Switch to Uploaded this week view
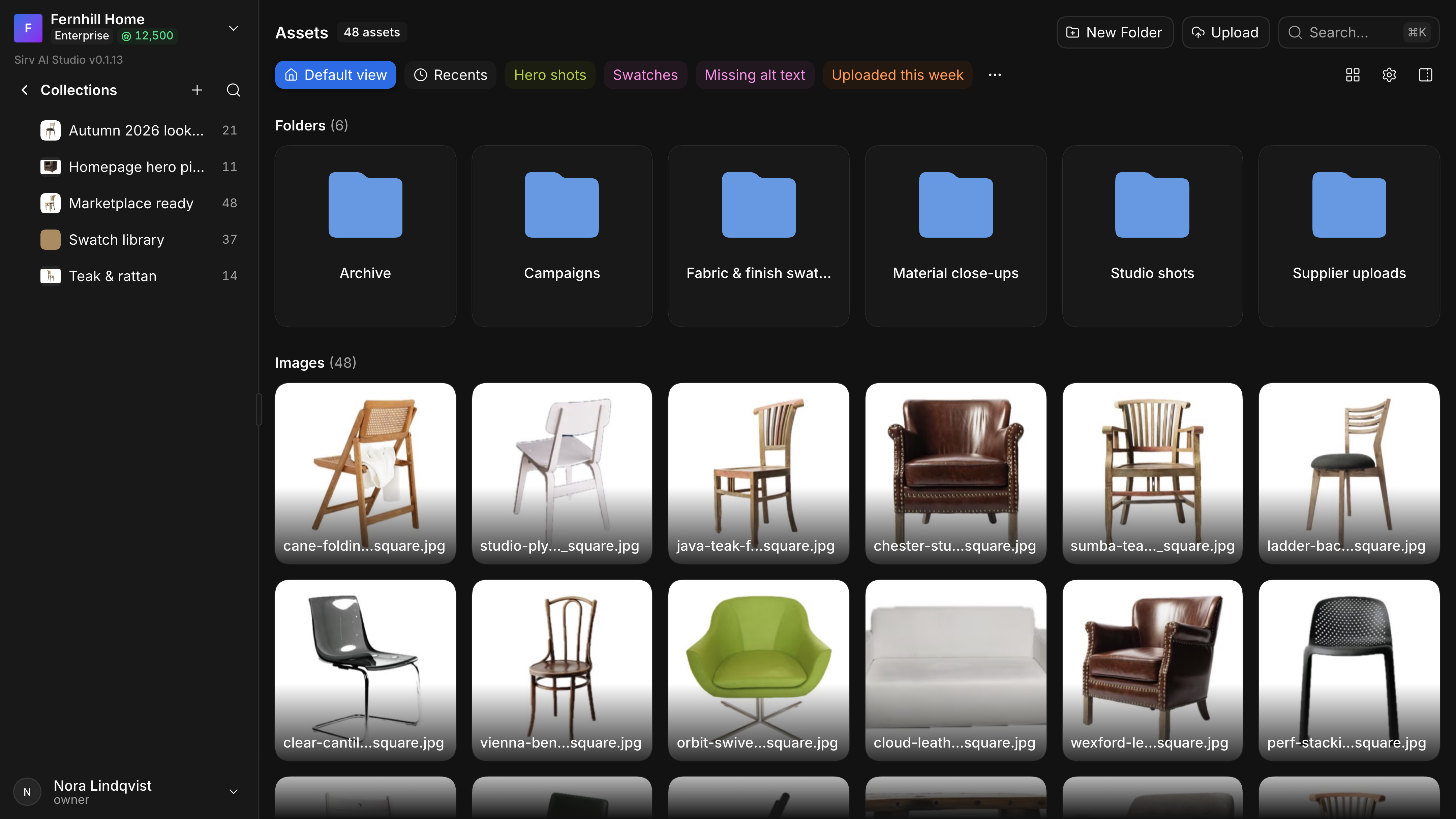The image size is (1456, 819). tap(897, 74)
